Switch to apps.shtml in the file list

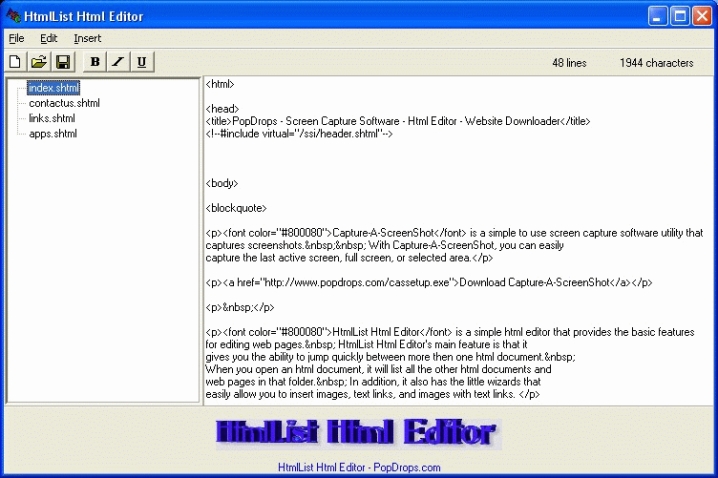click(52, 133)
